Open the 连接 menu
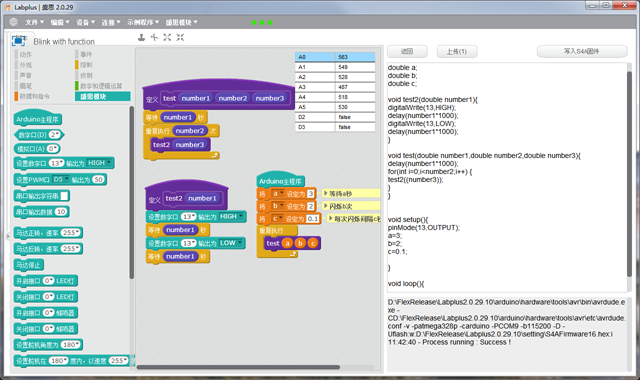 pyautogui.click(x=111, y=22)
